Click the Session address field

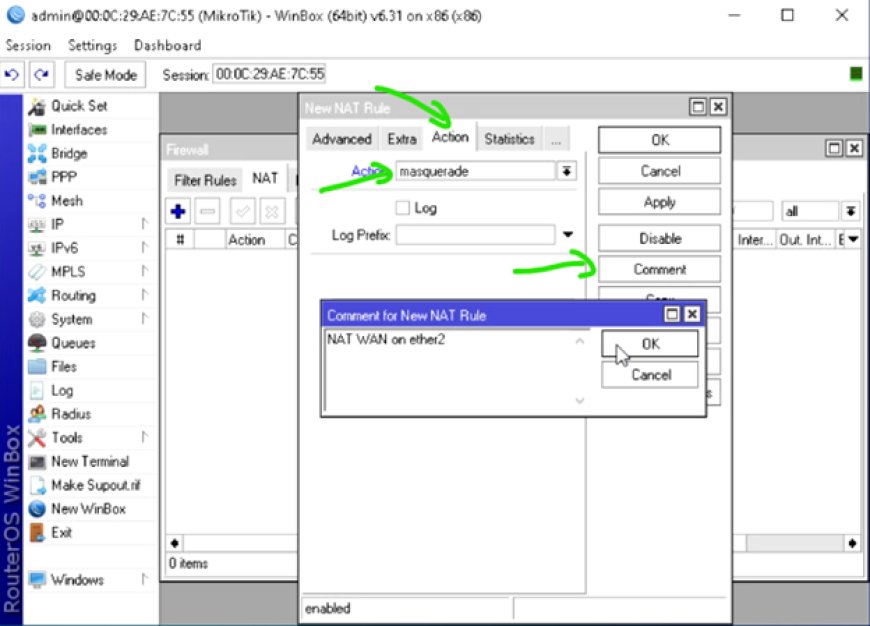click(270, 74)
